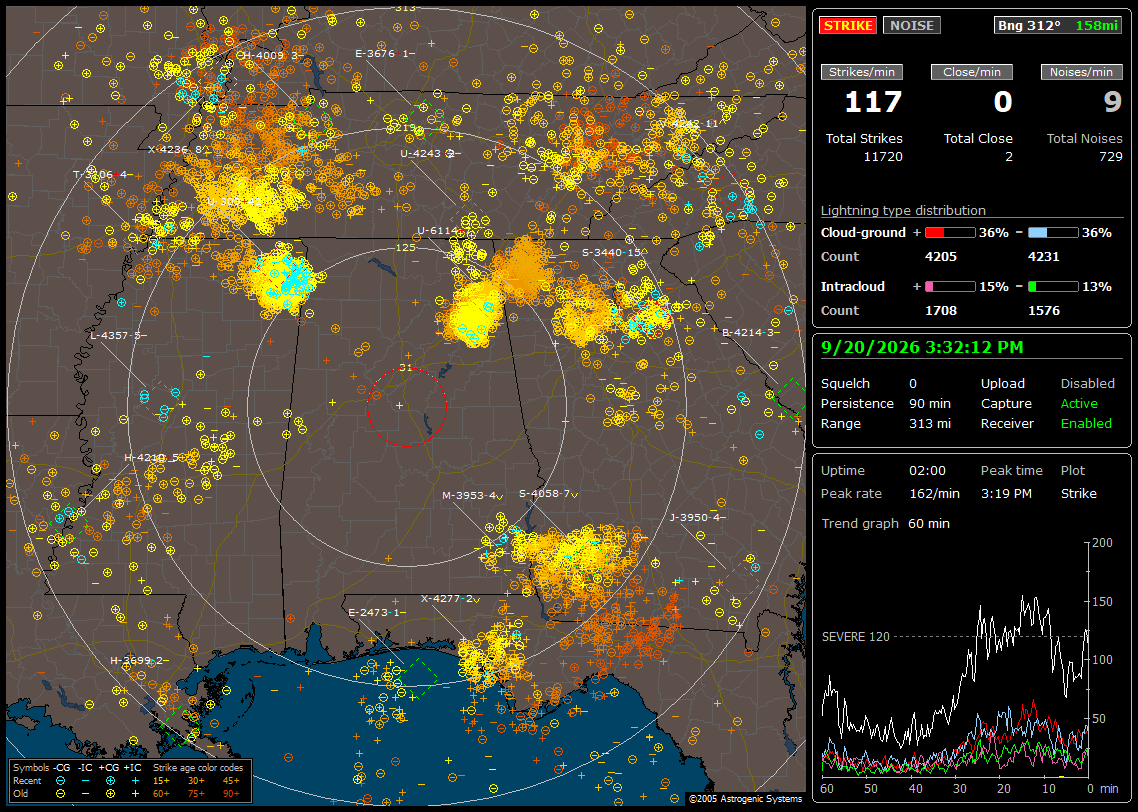This screenshot has width=1138, height=812.
Task: Click the red positive cloud-ground percentage bar
Action: (x=950, y=233)
